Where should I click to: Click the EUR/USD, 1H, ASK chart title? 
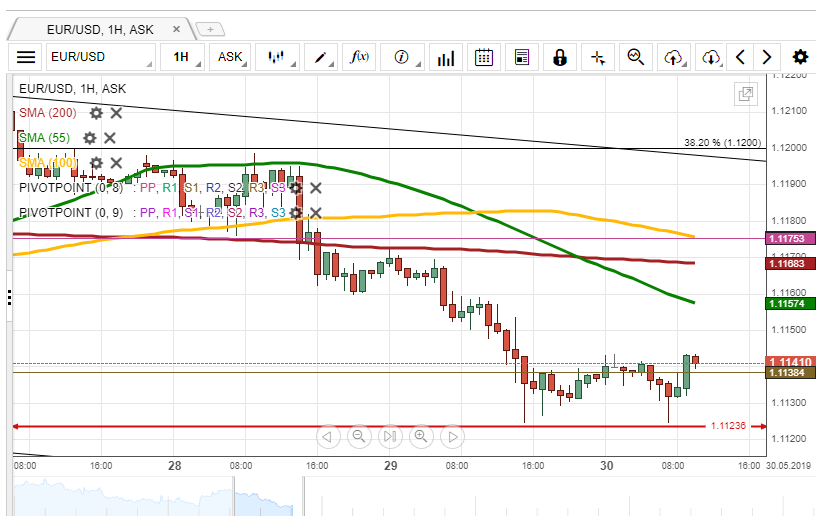tap(73, 88)
